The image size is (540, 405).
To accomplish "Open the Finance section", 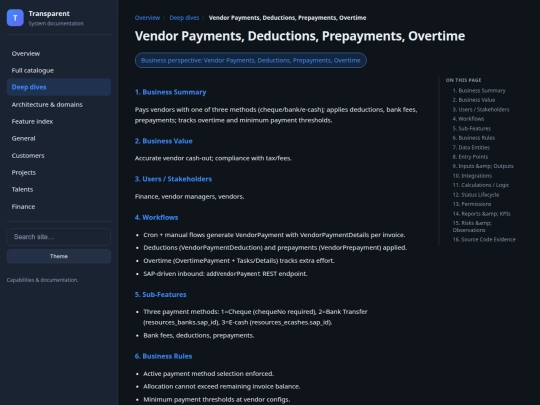I will [x=59, y=206].
